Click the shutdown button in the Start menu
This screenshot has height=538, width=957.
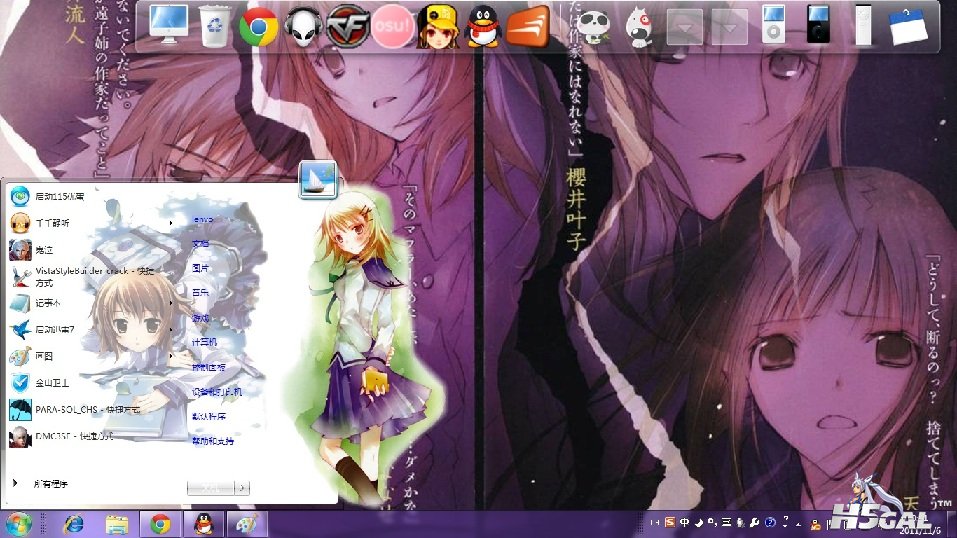tap(211, 488)
